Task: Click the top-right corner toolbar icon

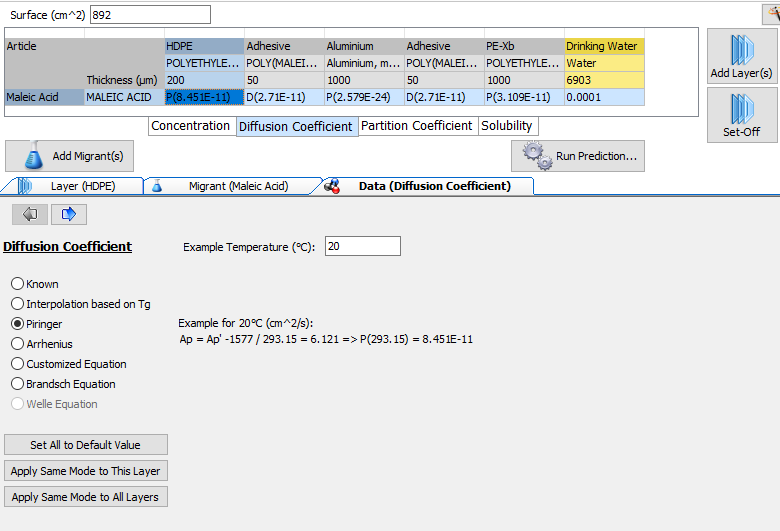Action: pyautogui.click(x=770, y=13)
